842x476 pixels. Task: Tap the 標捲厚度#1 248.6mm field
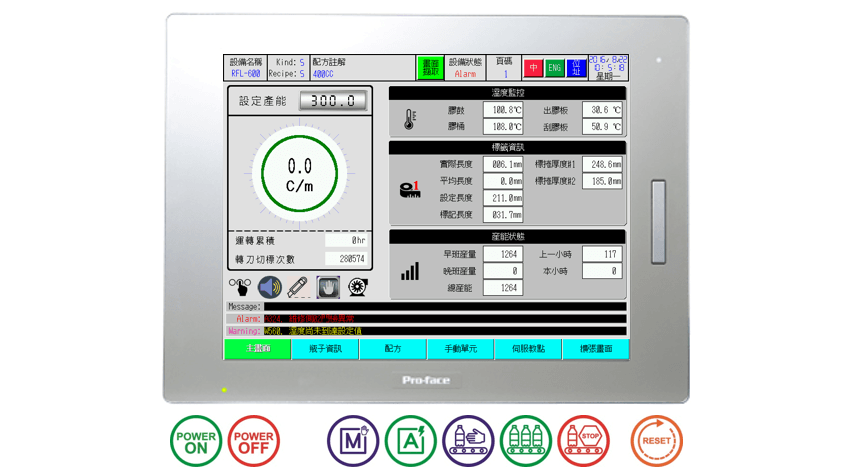[x=603, y=164]
